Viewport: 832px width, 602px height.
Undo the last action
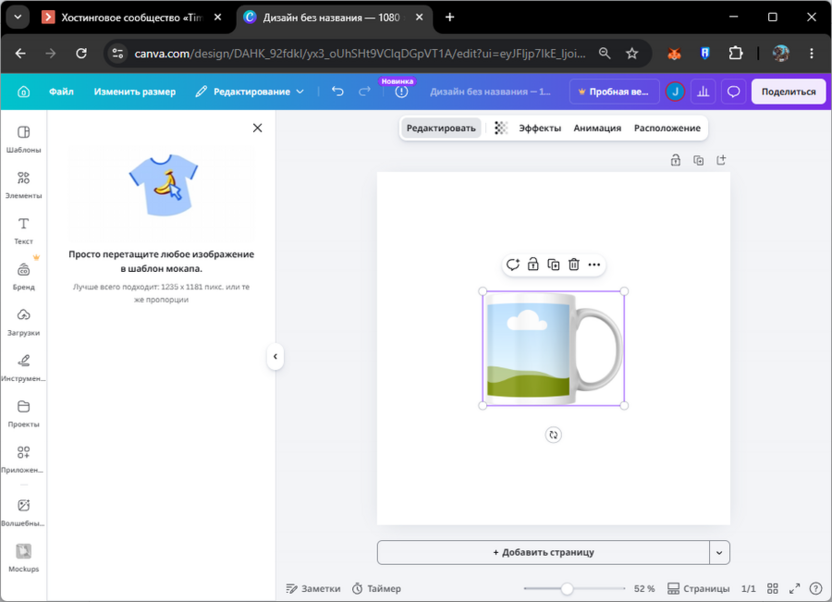[x=337, y=92]
